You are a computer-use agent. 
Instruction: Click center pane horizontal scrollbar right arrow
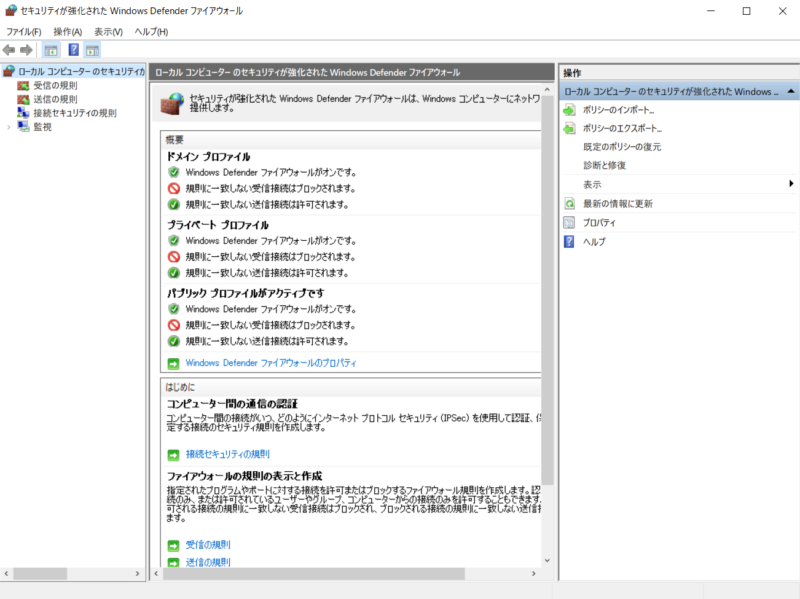pyautogui.click(x=534, y=573)
